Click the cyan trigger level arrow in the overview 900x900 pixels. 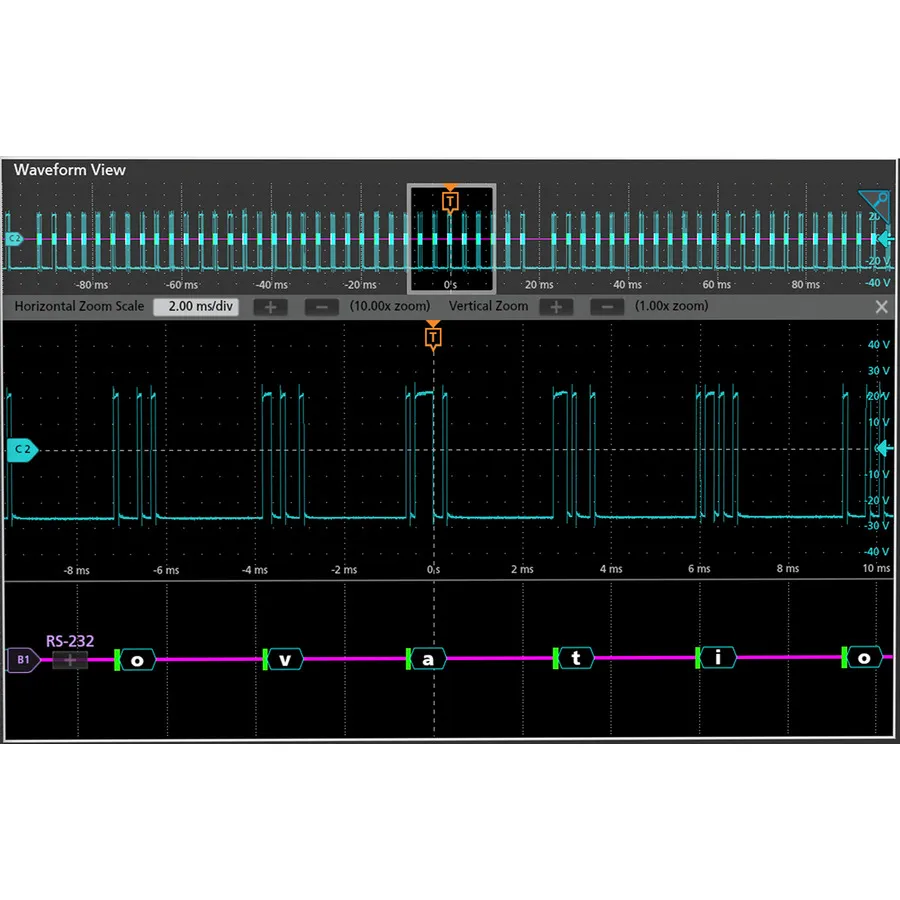(884, 239)
